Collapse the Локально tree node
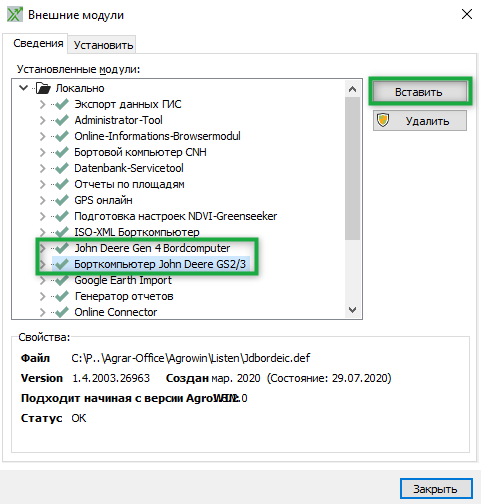This screenshot has height=504, width=481. coord(23,88)
